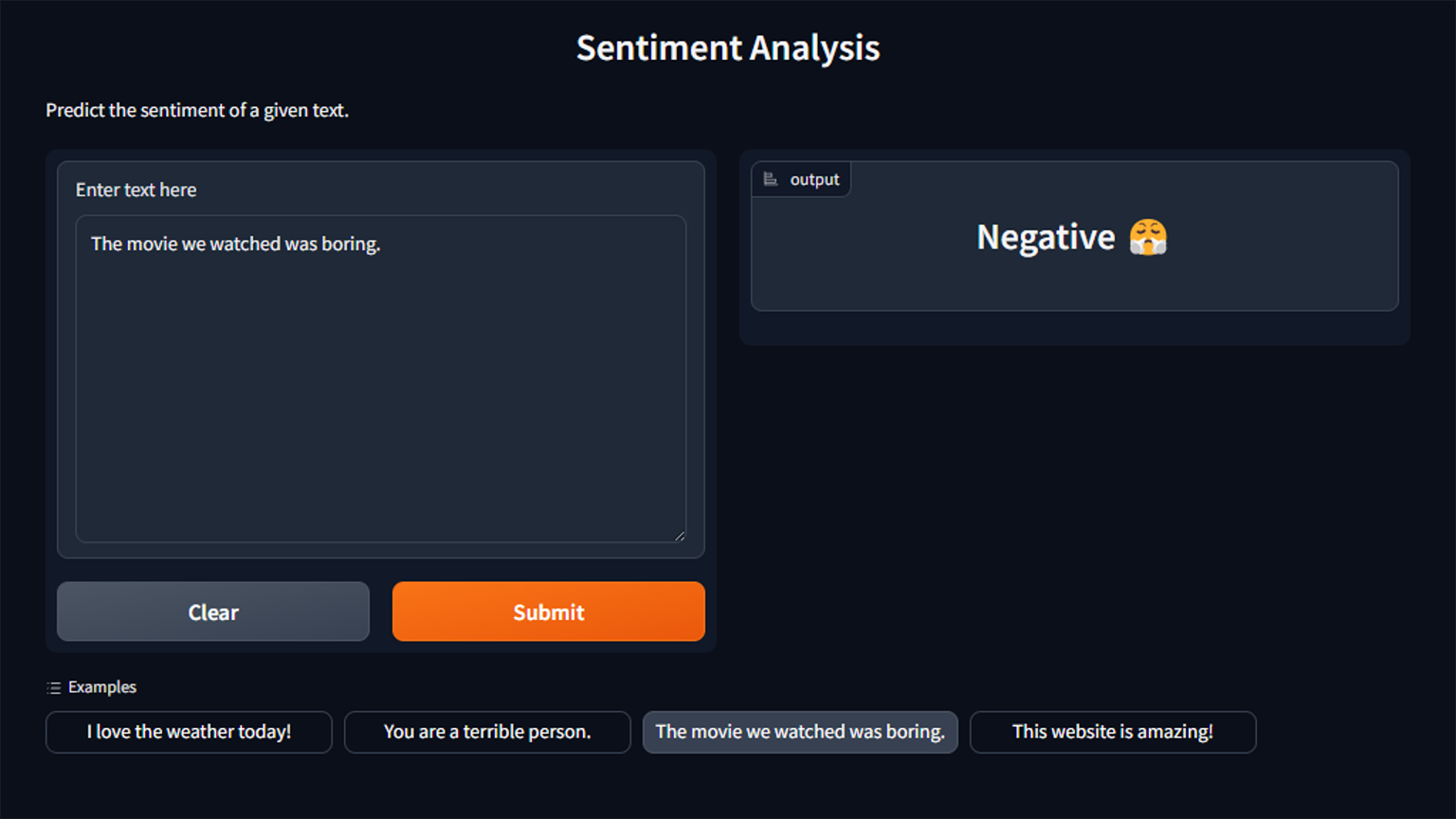Click the Examples list icon

coord(54,688)
